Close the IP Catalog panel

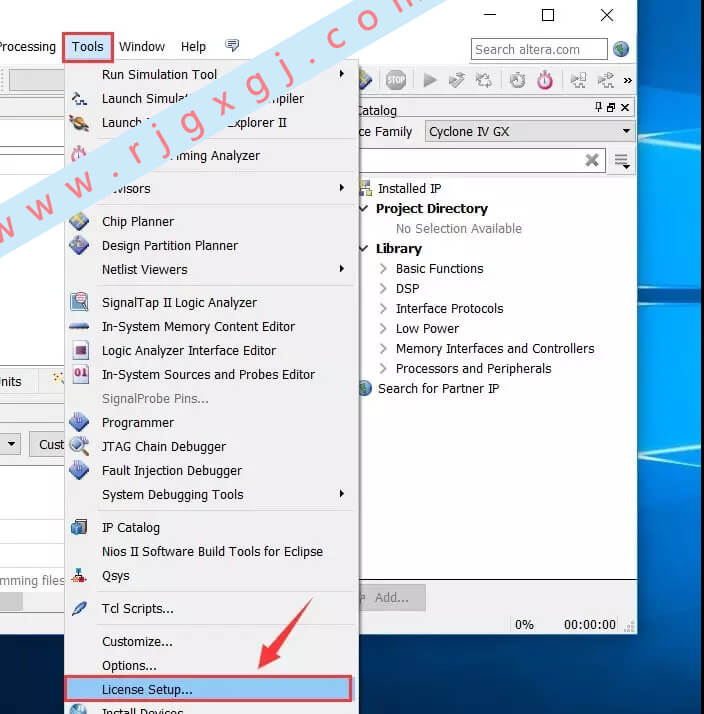(625, 107)
